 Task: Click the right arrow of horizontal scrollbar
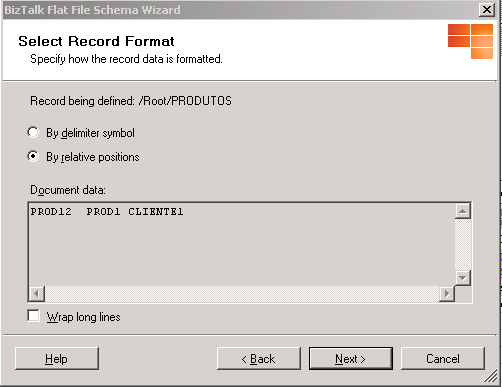pyautogui.click(x=447, y=294)
